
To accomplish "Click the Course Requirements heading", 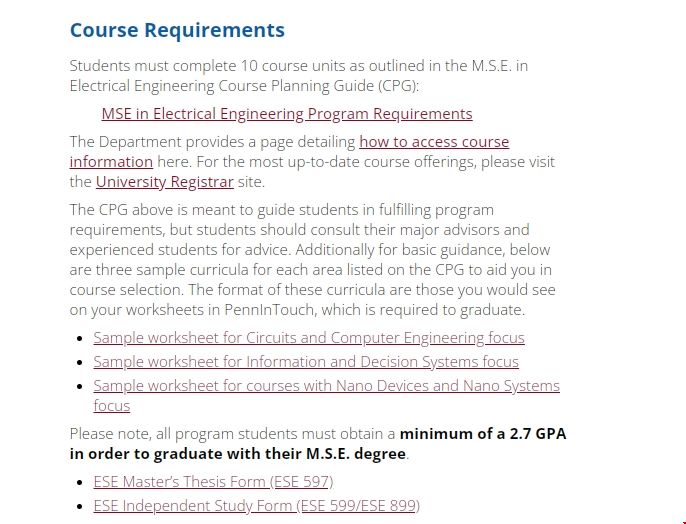I will tap(177, 31).
